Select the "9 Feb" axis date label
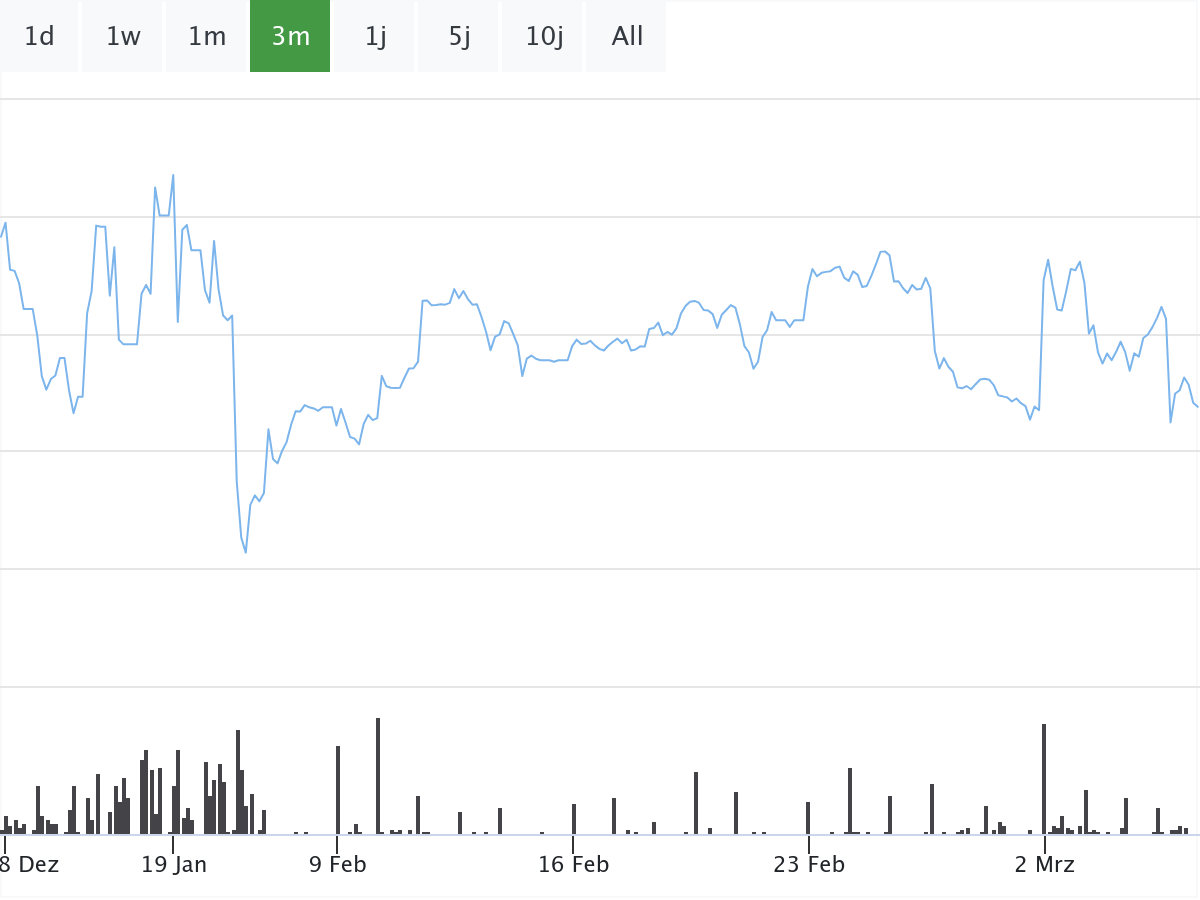Image resolution: width=1200 pixels, height=900 pixels. click(338, 865)
